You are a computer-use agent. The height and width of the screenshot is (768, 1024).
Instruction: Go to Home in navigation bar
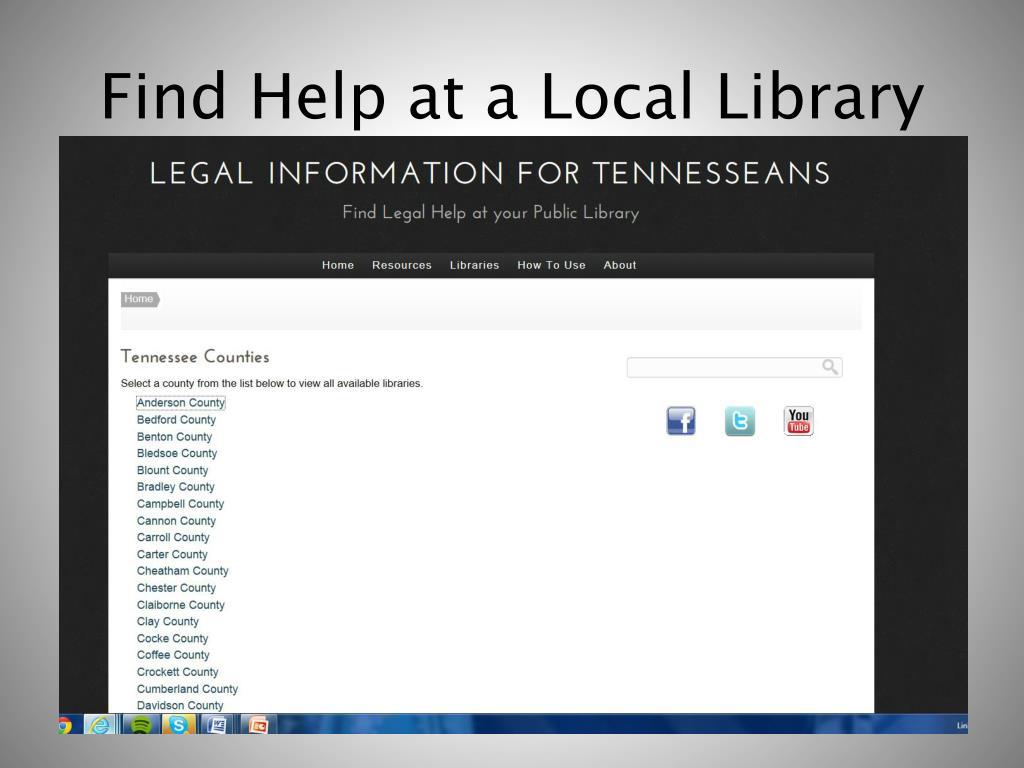coord(338,265)
